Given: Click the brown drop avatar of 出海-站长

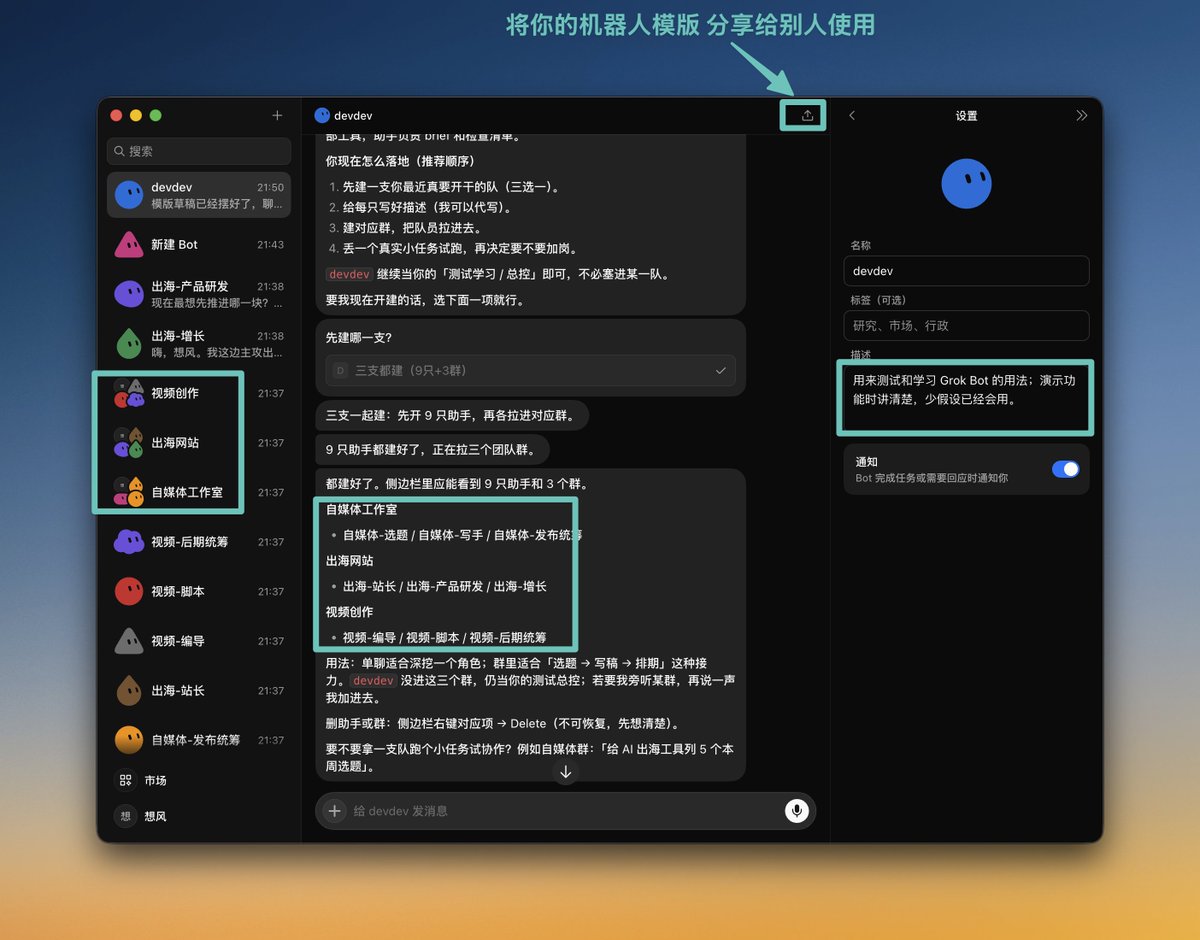Looking at the screenshot, I should pyautogui.click(x=129, y=690).
